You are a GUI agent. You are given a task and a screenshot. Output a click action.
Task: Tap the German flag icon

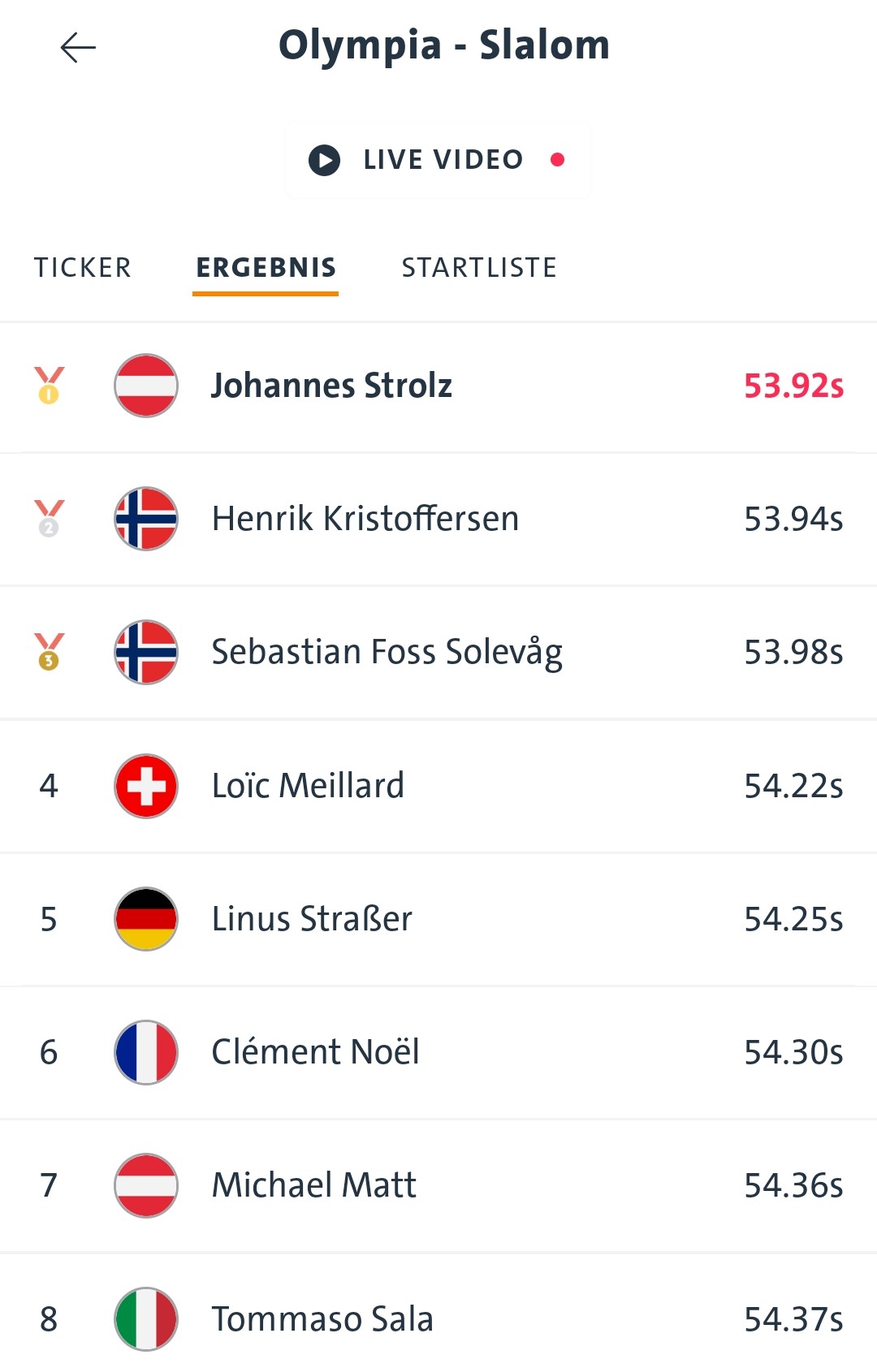146,919
